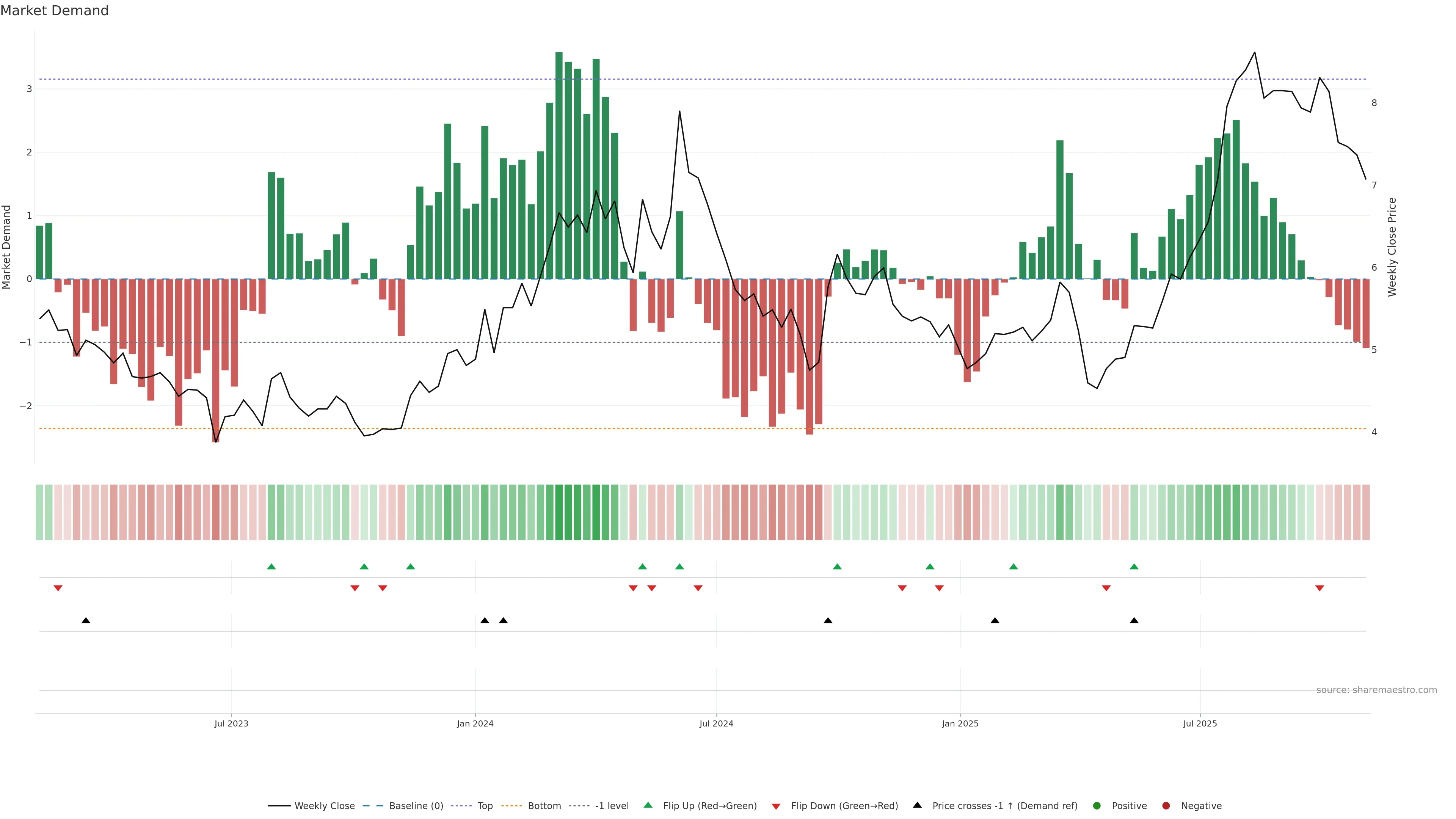Image resolution: width=1456 pixels, height=819 pixels.
Task: Click the first green flip-up marker after Jul 2023
Action: [x=271, y=567]
